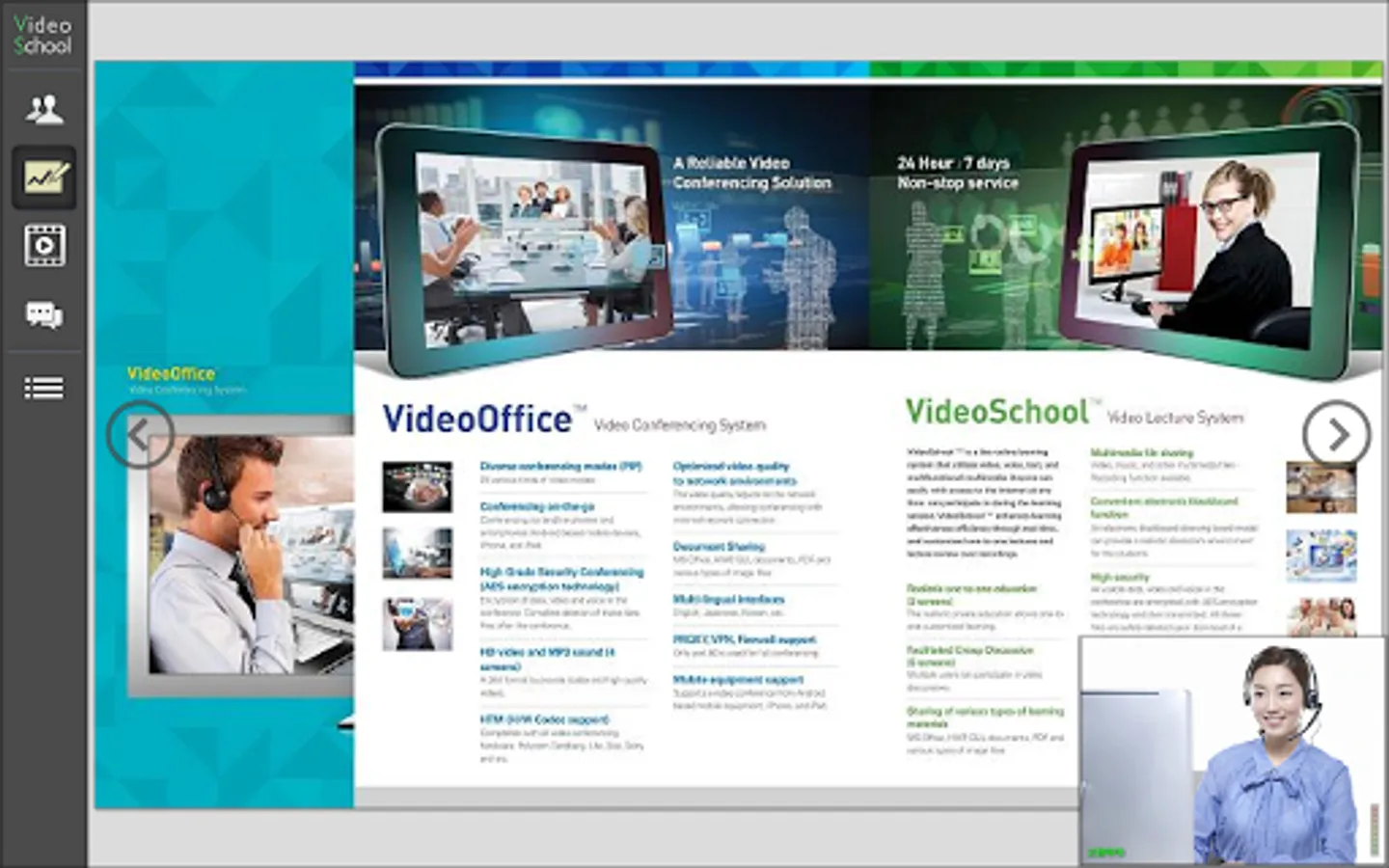
Task: Open the video playback film icon
Action: [x=44, y=246]
